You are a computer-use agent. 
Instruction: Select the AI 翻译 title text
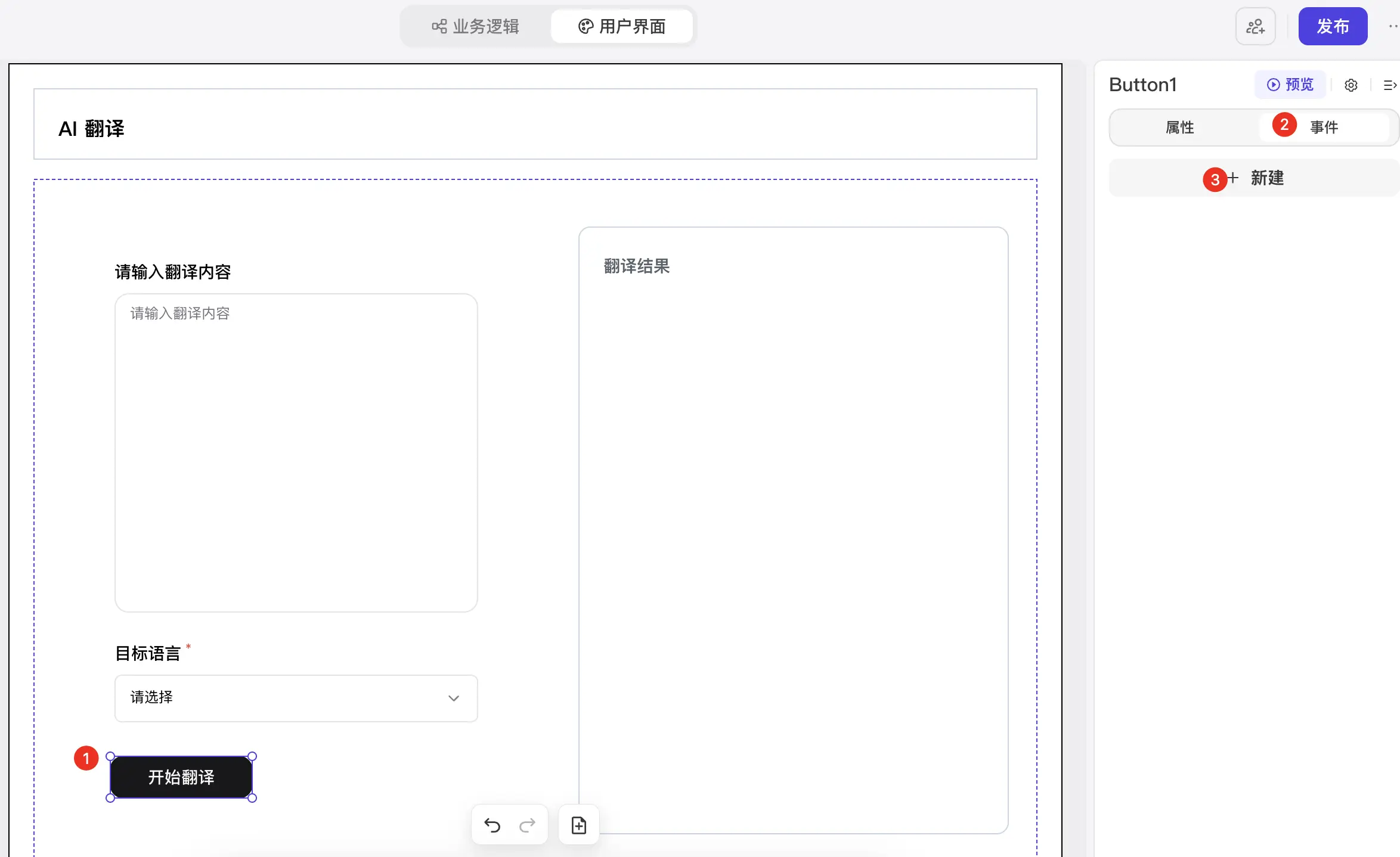(x=91, y=128)
